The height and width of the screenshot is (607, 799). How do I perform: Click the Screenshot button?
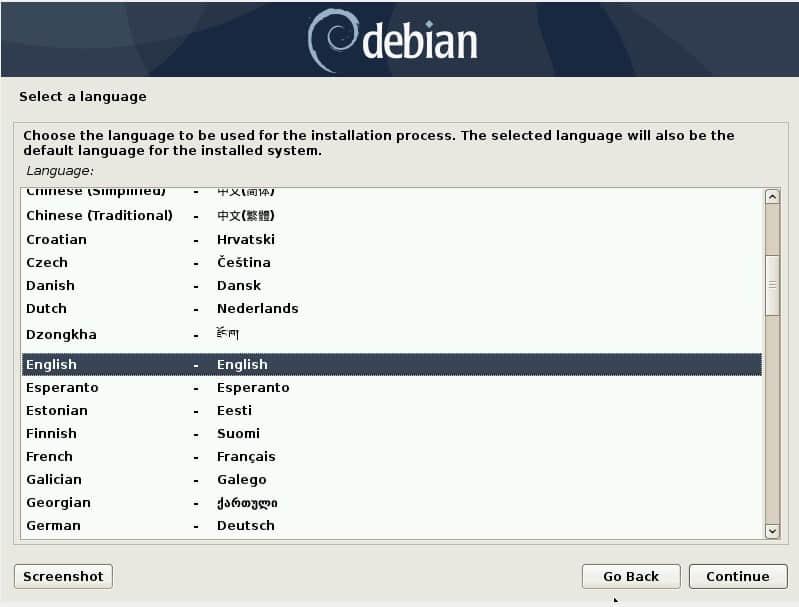[x=63, y=576]
